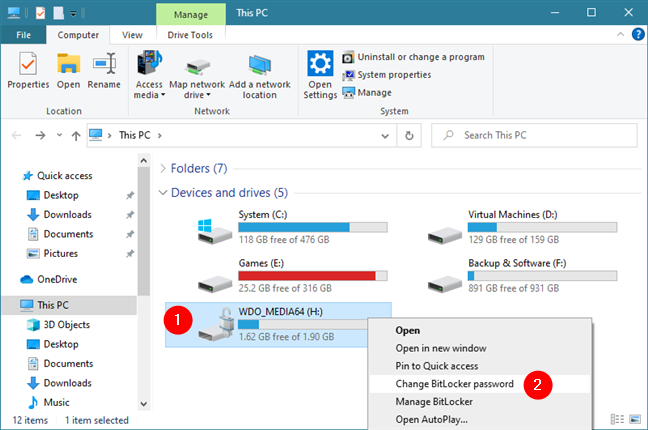Choose Manage BitLocker in context menu
This screenshot has height=430, width=648.
(480, 401)
